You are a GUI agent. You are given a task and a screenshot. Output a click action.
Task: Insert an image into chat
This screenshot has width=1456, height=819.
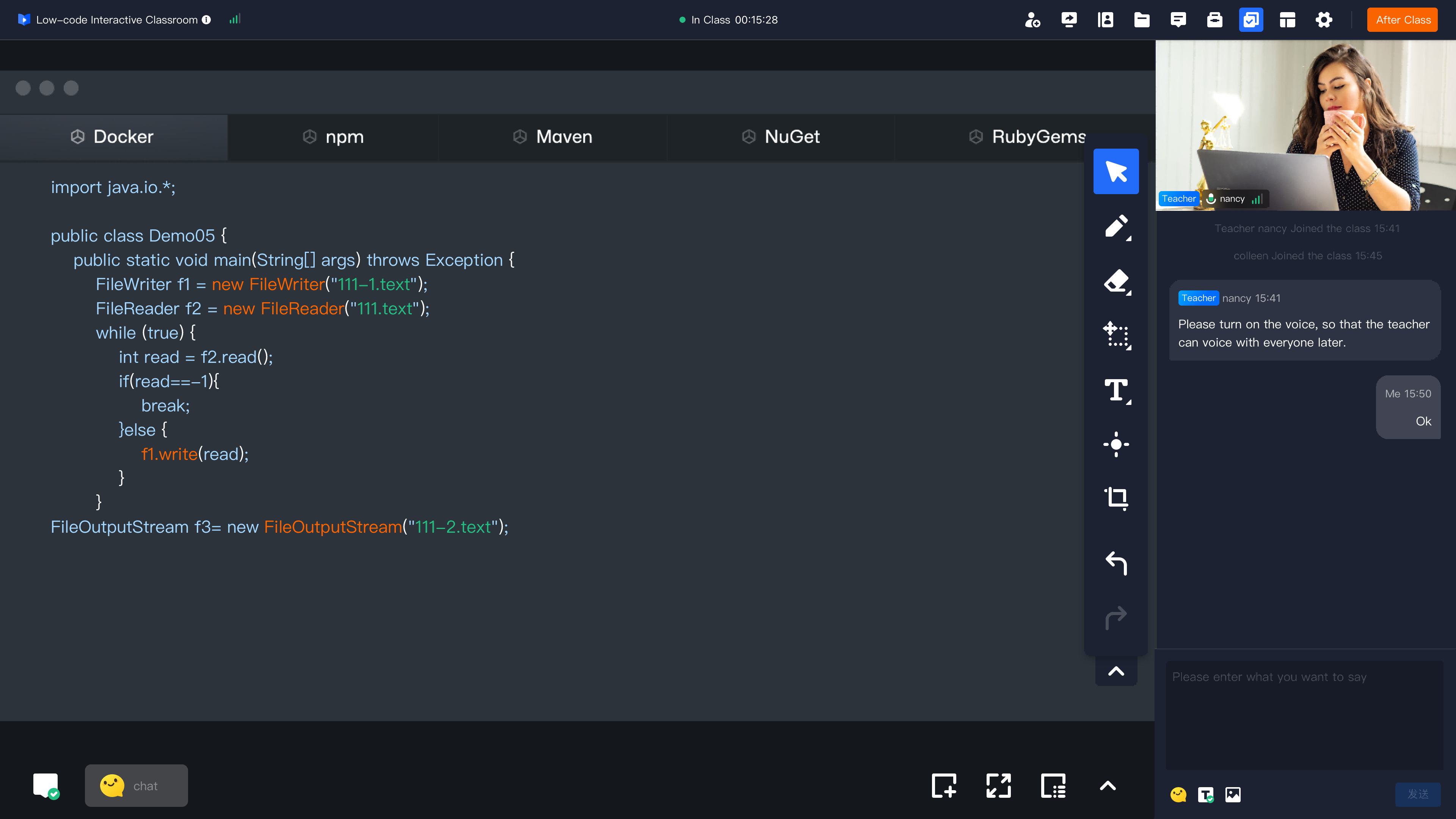(1233, 794)
